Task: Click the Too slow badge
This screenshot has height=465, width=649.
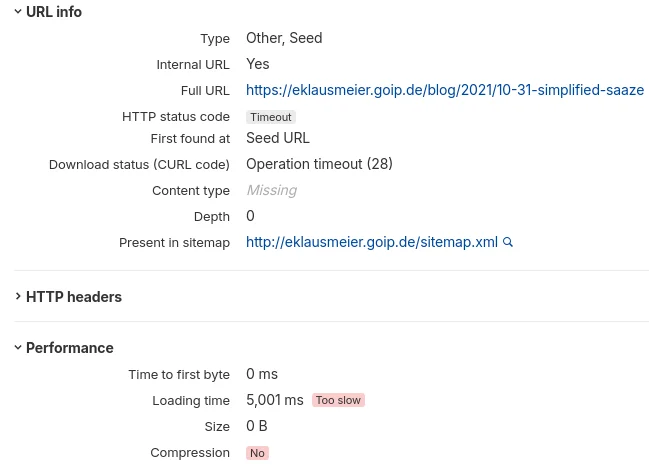Action: 338,400
